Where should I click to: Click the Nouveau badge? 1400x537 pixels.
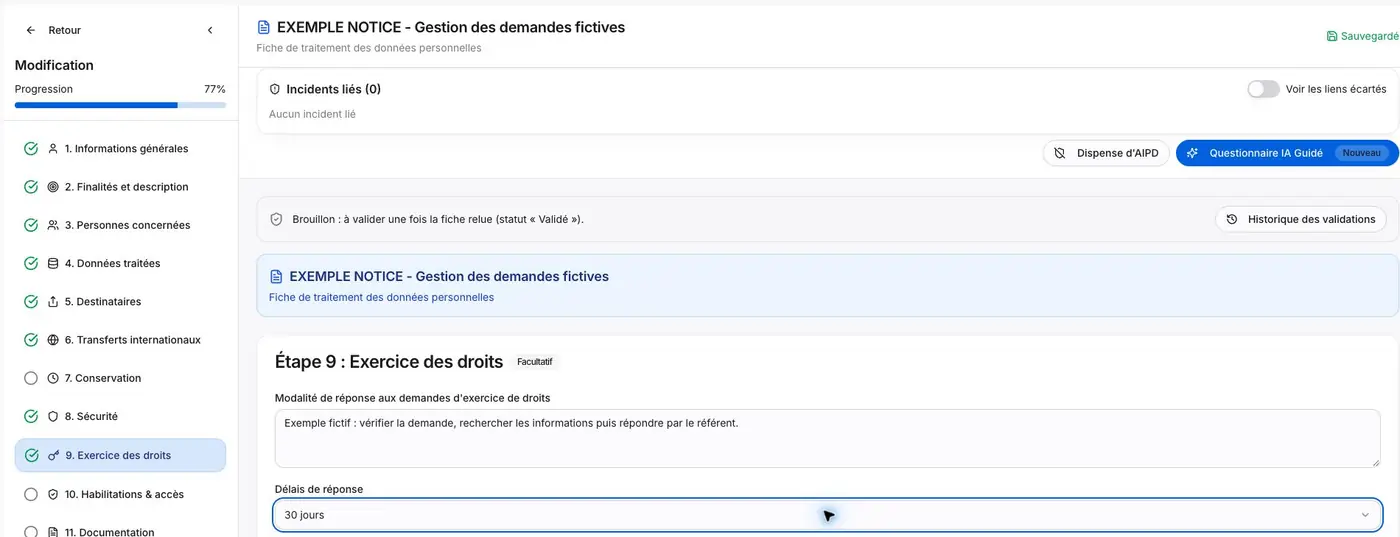coord(1361,153)
